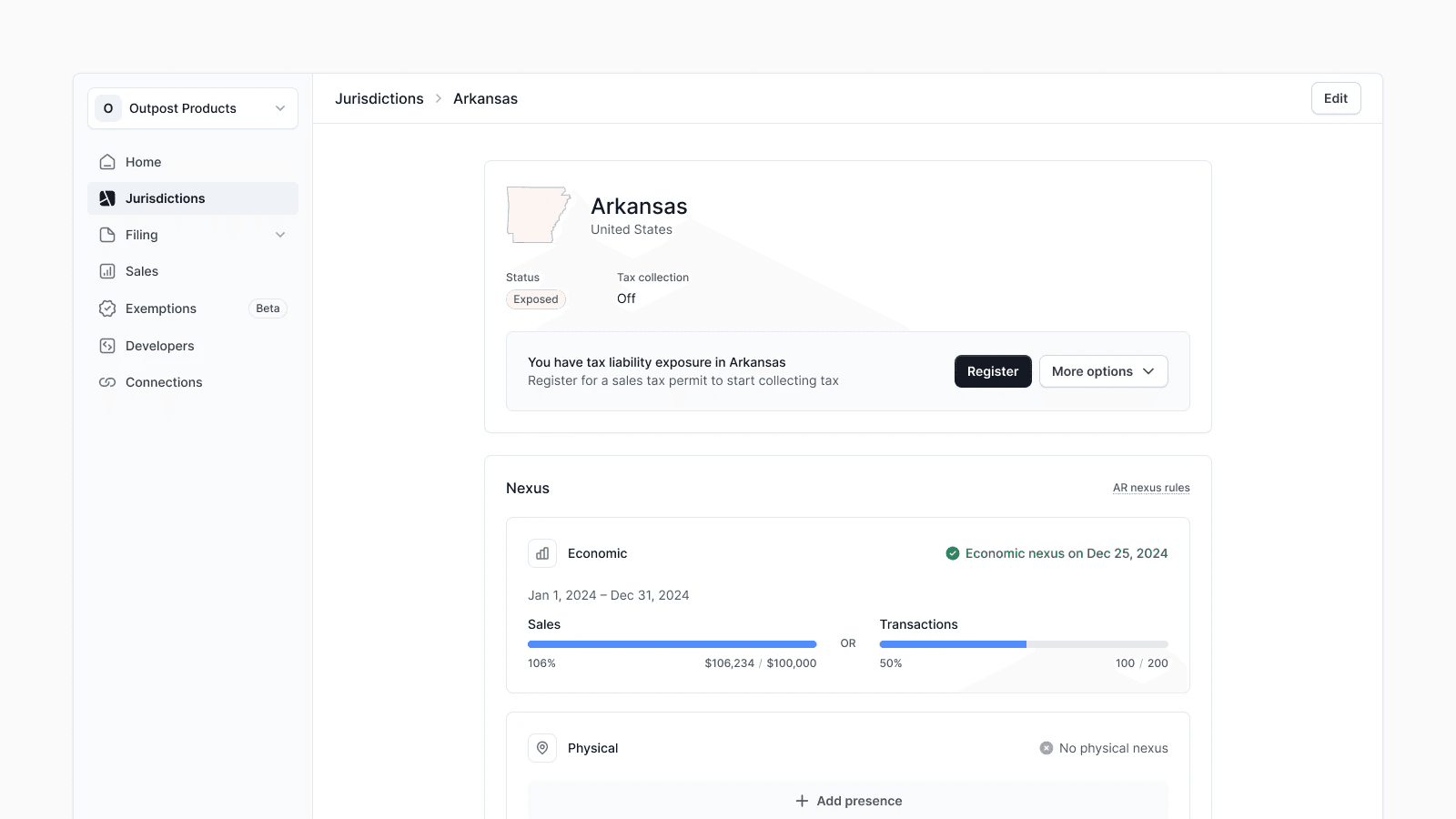Click the Arkansas state outline image
This screenshot has height=819, width=1456.
point(539,215)
